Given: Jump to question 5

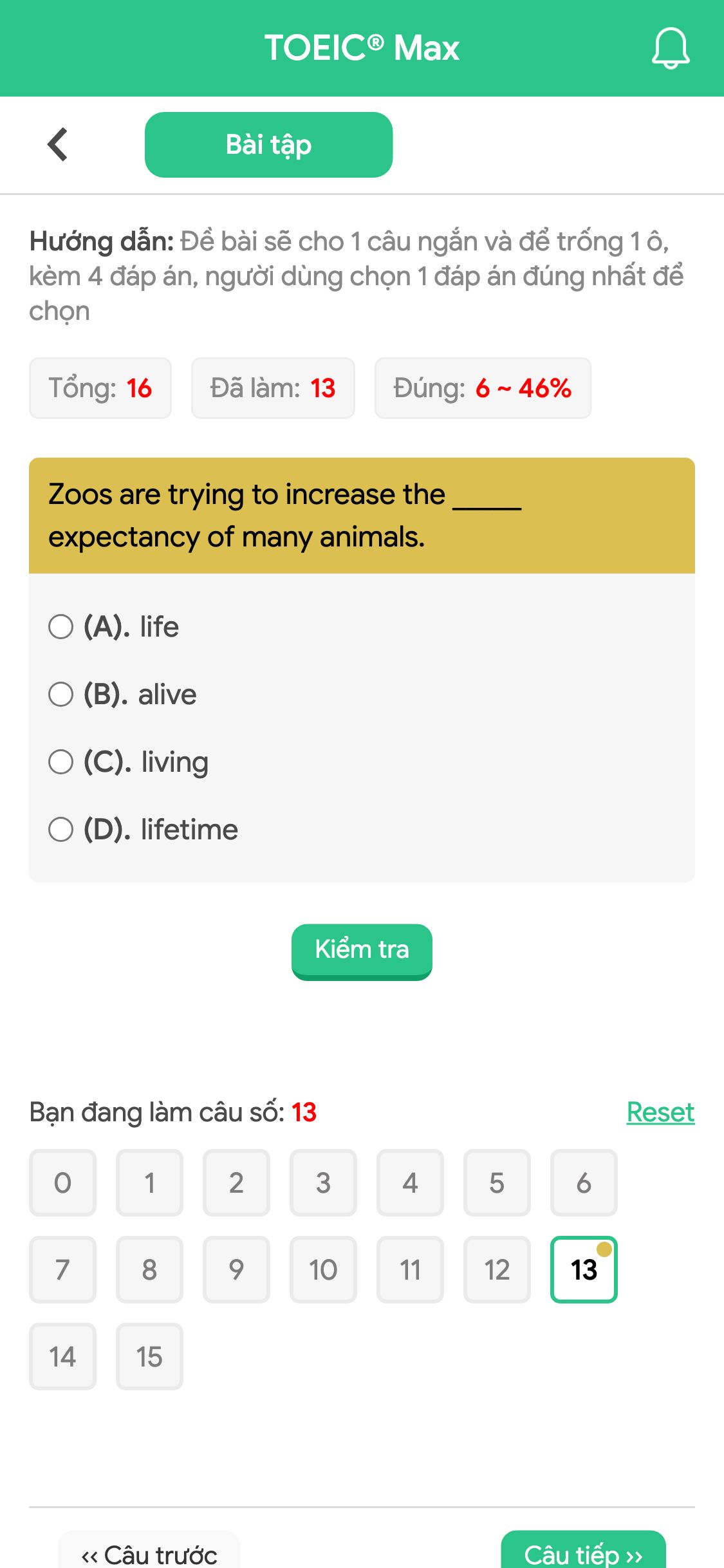Looking at the screenshot, I should click(497, 1183).
